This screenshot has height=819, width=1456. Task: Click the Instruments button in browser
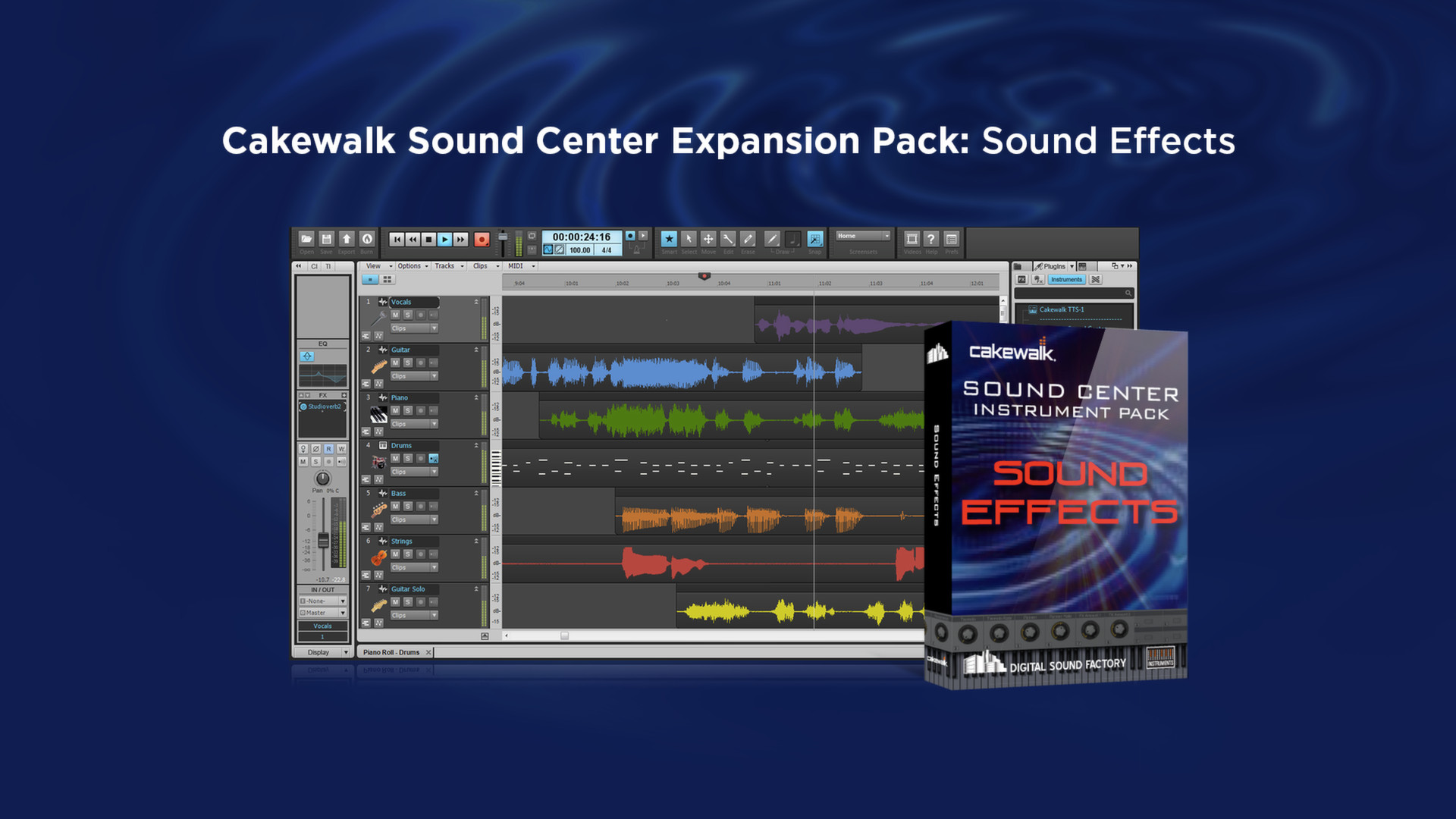[x=1065, y=280]
